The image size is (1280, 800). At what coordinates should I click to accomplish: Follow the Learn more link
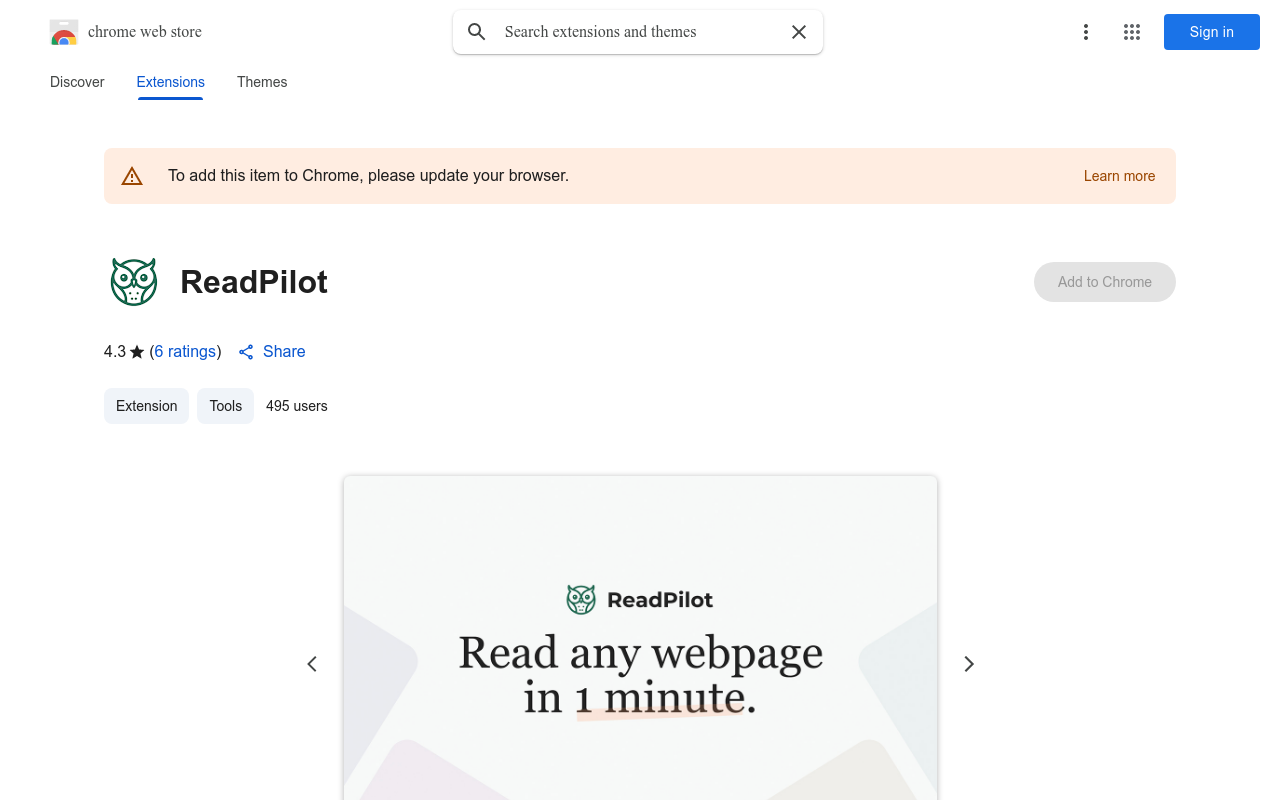(x=1119, y=176)
